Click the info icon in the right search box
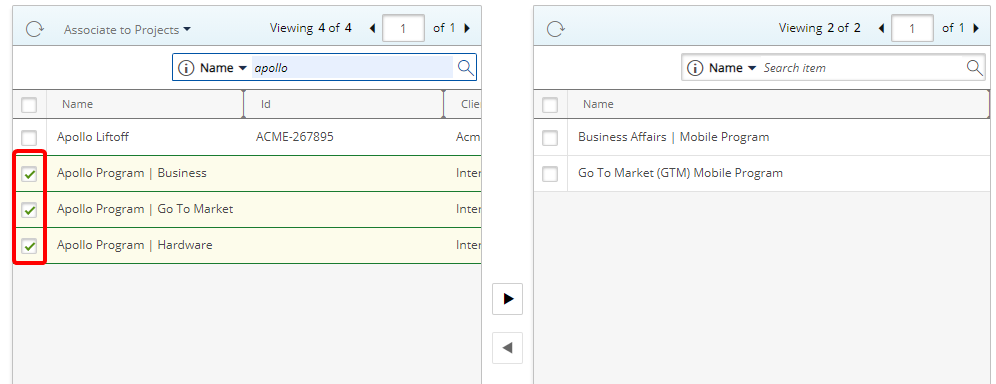 pyautogui.click(x=695, y=68)
